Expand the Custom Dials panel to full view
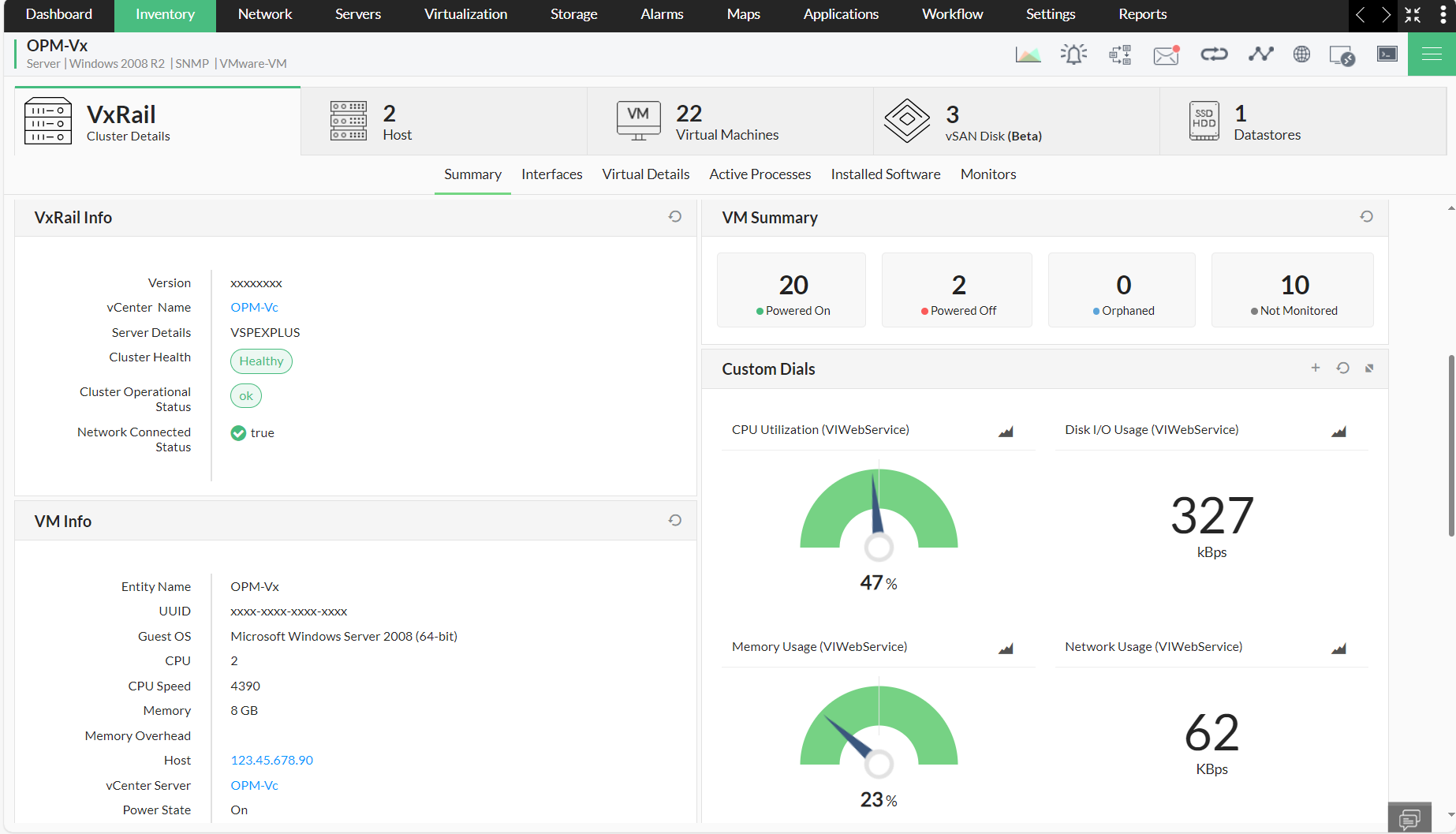The height and width of the screenshot is (834, 1456). [x=1370, y=368]
